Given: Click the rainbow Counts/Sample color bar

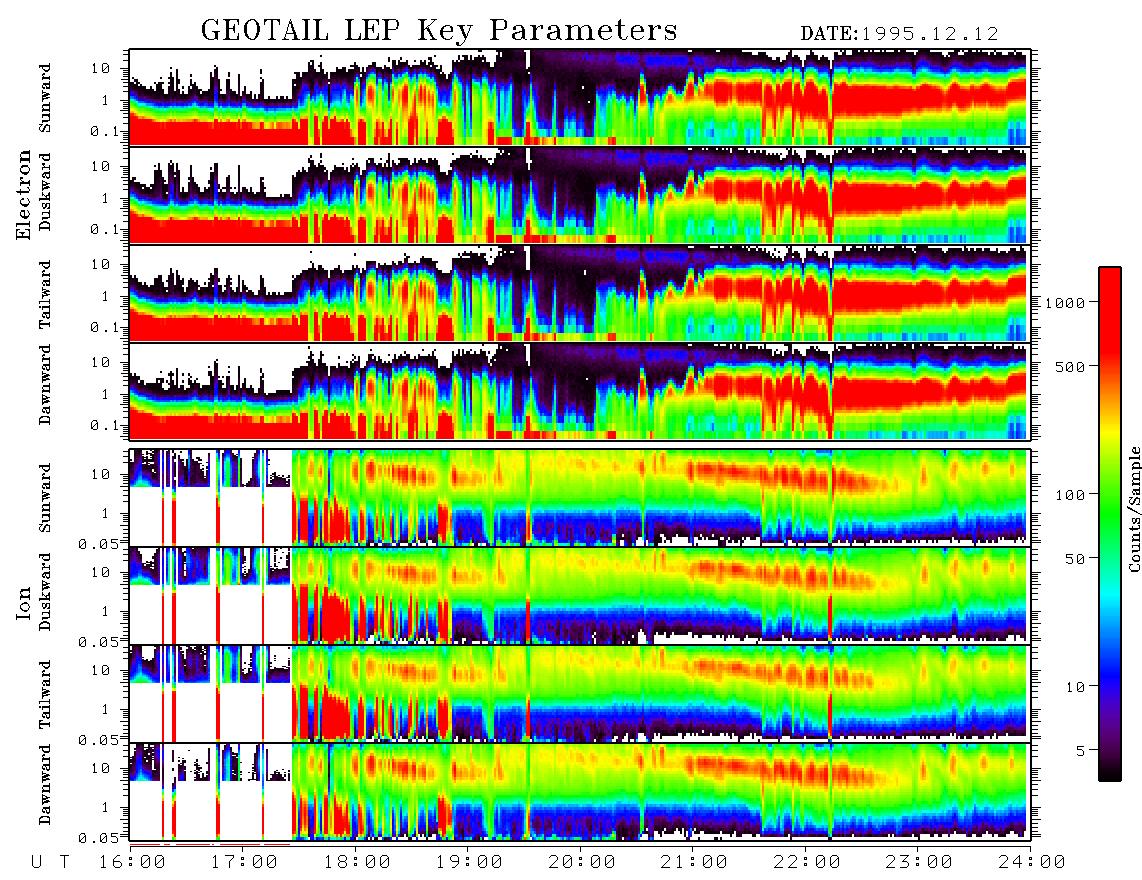Looking at the screenshot, I should point(1109,524).
